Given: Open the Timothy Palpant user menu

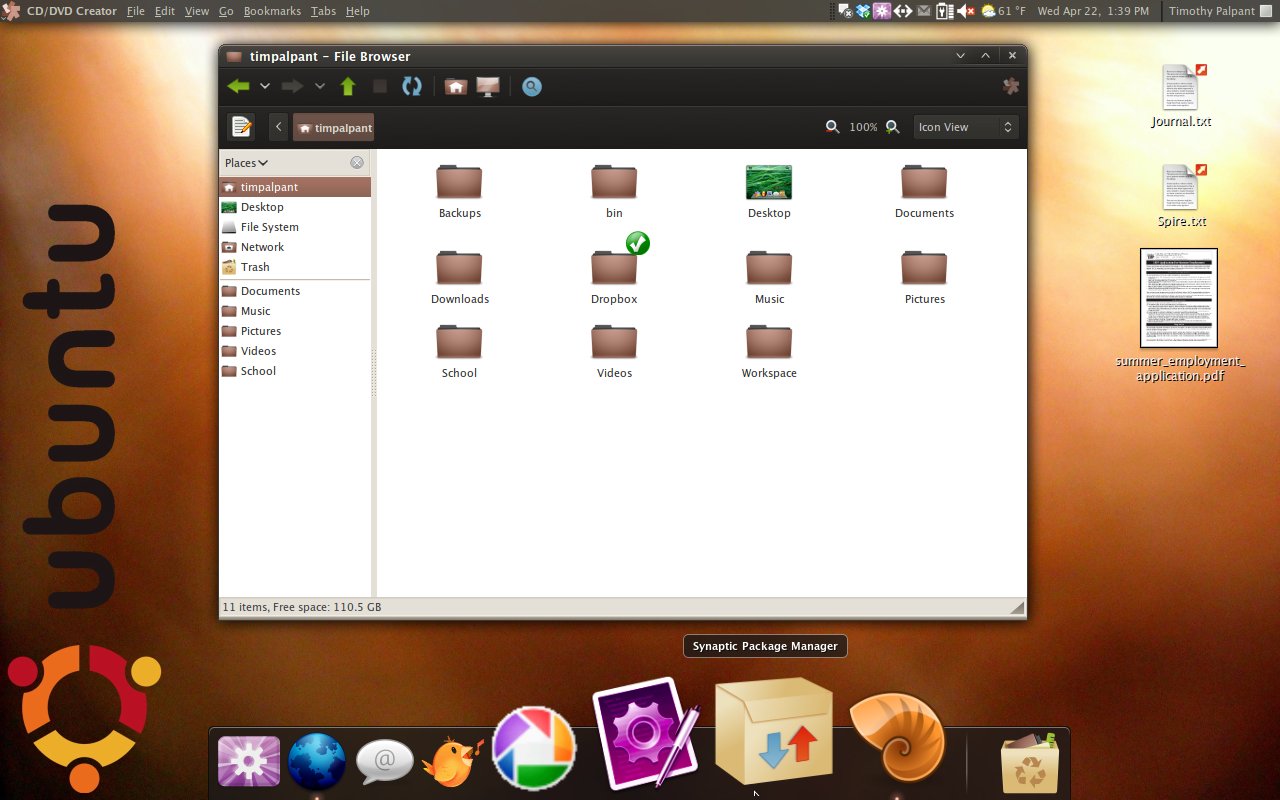Looking at the screenshot, I should tap(1219, 11).
